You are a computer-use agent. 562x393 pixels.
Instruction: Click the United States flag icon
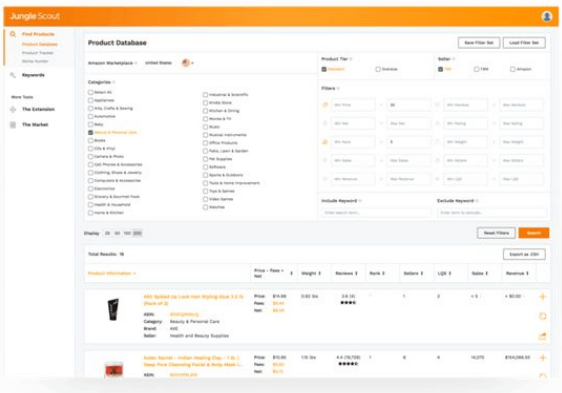(186, 63)
